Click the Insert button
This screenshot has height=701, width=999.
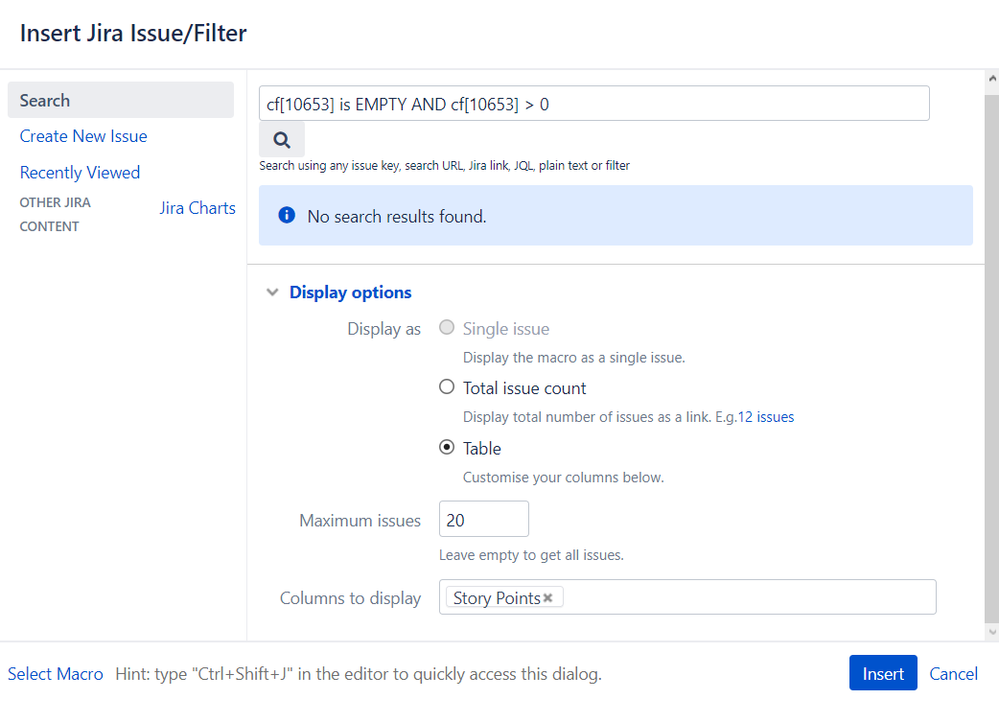click(882, 673)
